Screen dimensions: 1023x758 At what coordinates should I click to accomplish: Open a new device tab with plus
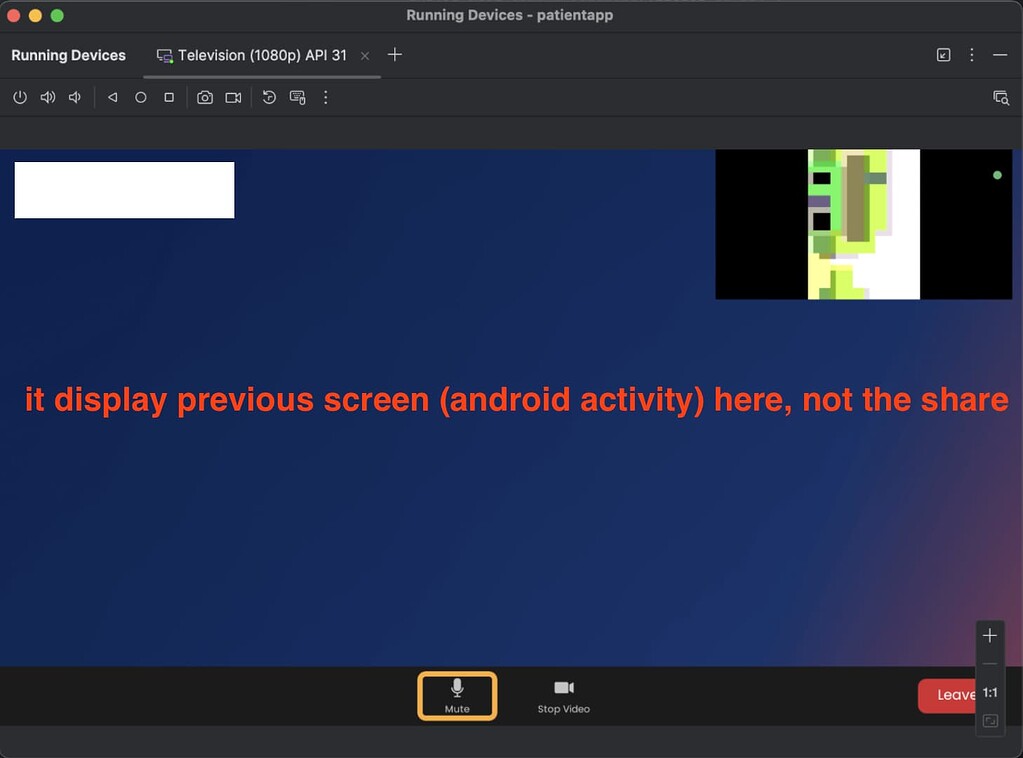click(394, 55)
